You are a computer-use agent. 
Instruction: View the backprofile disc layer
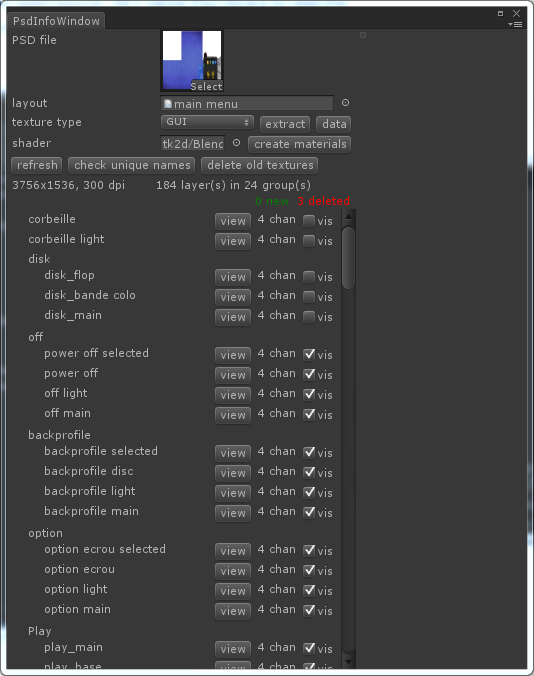233,473
